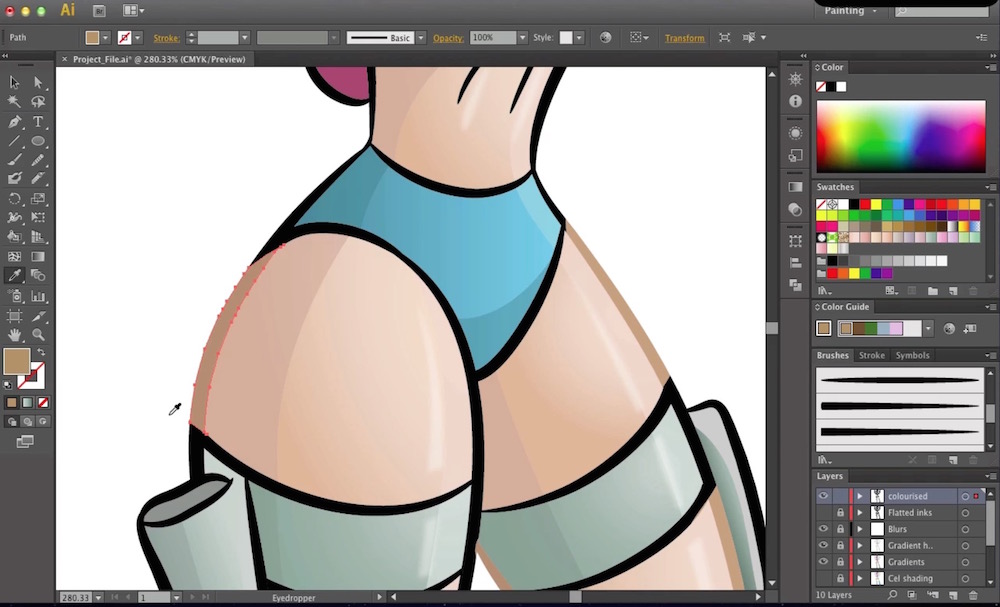
Task: Select the Hand tool
Action: pos(15,335)
